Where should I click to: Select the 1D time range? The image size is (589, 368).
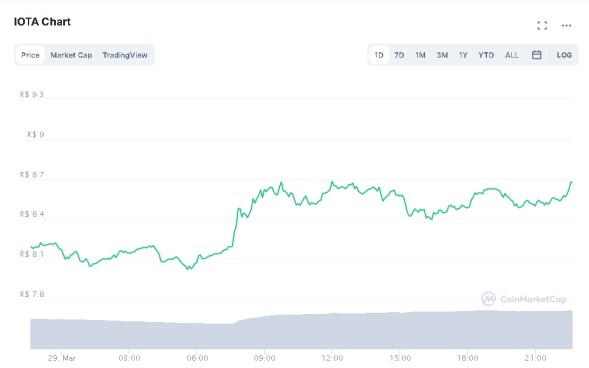pyautogui.click(x=379, y=55)
